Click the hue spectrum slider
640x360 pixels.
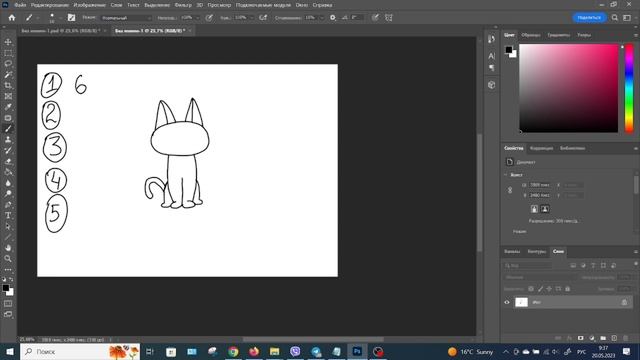click(629, 88)
